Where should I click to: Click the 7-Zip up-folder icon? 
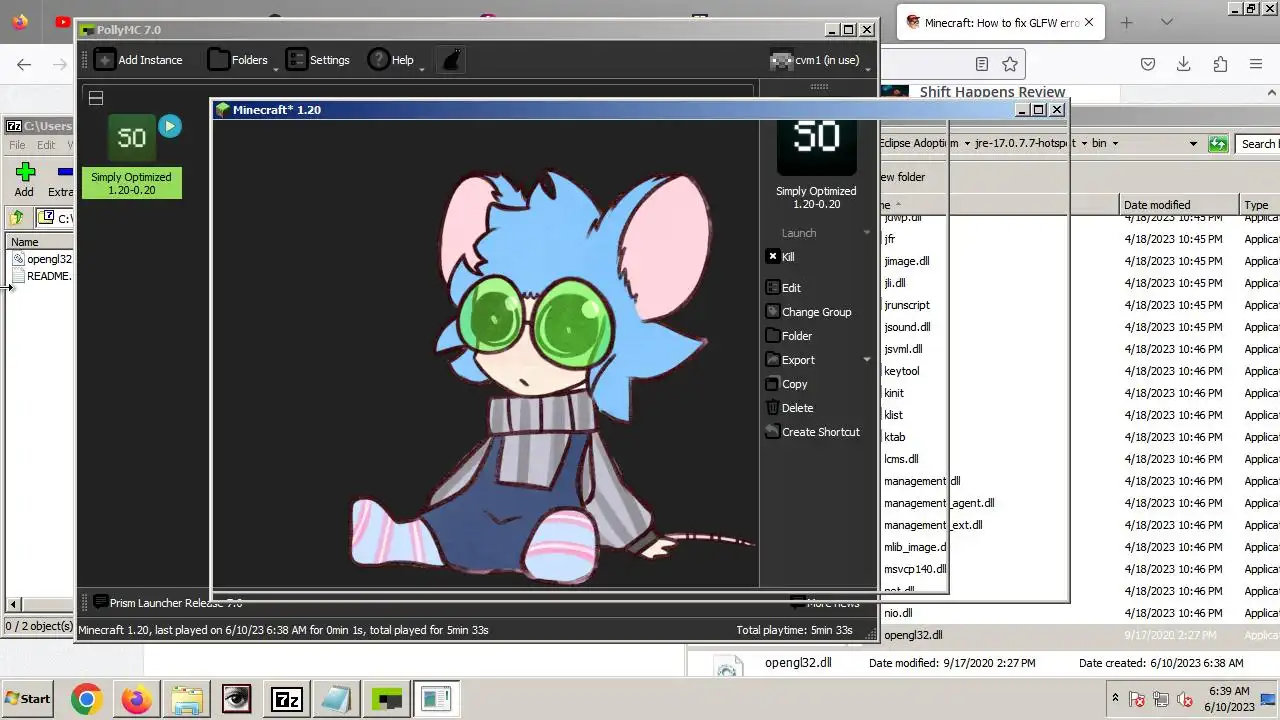tap(17, 218)
